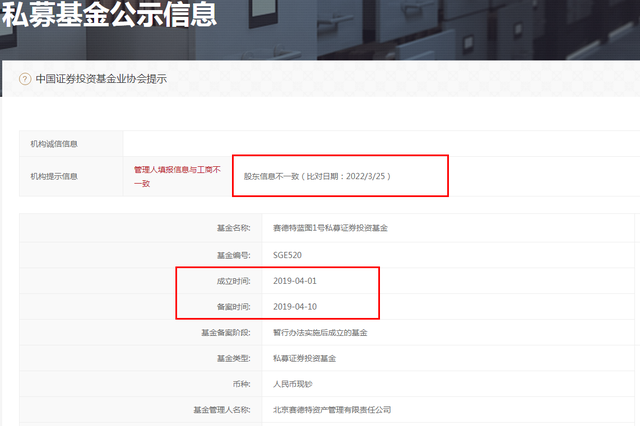Select the 机构提示信息 row label
This screenshot has height=426, width=640.
pyautogui.click(x=54, y=176)
